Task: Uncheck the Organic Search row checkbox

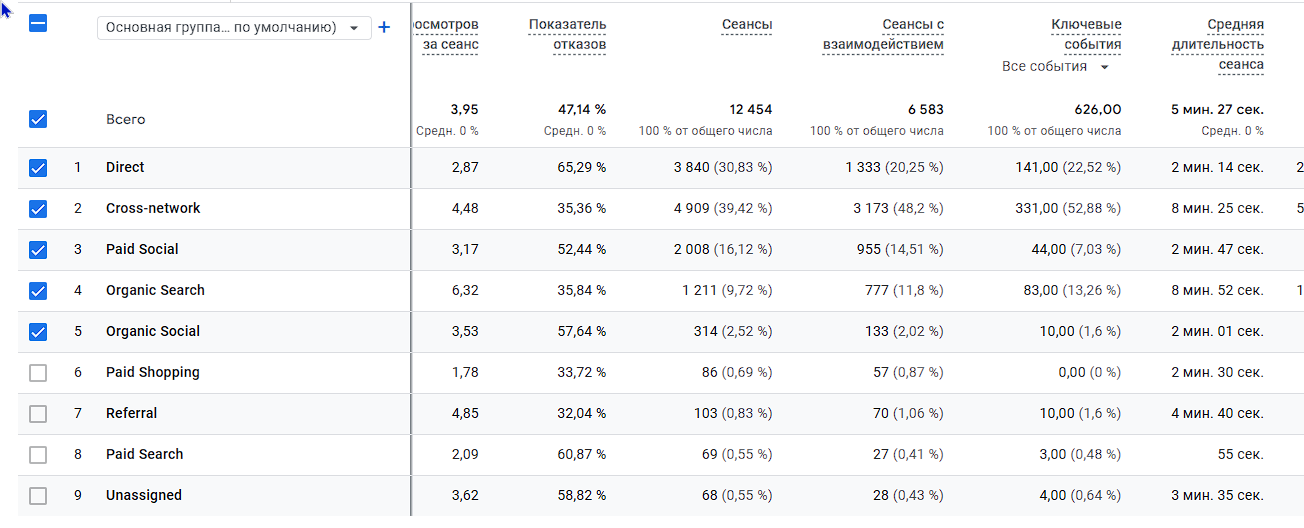Action: pyautogui.click(x=38, y=291)
